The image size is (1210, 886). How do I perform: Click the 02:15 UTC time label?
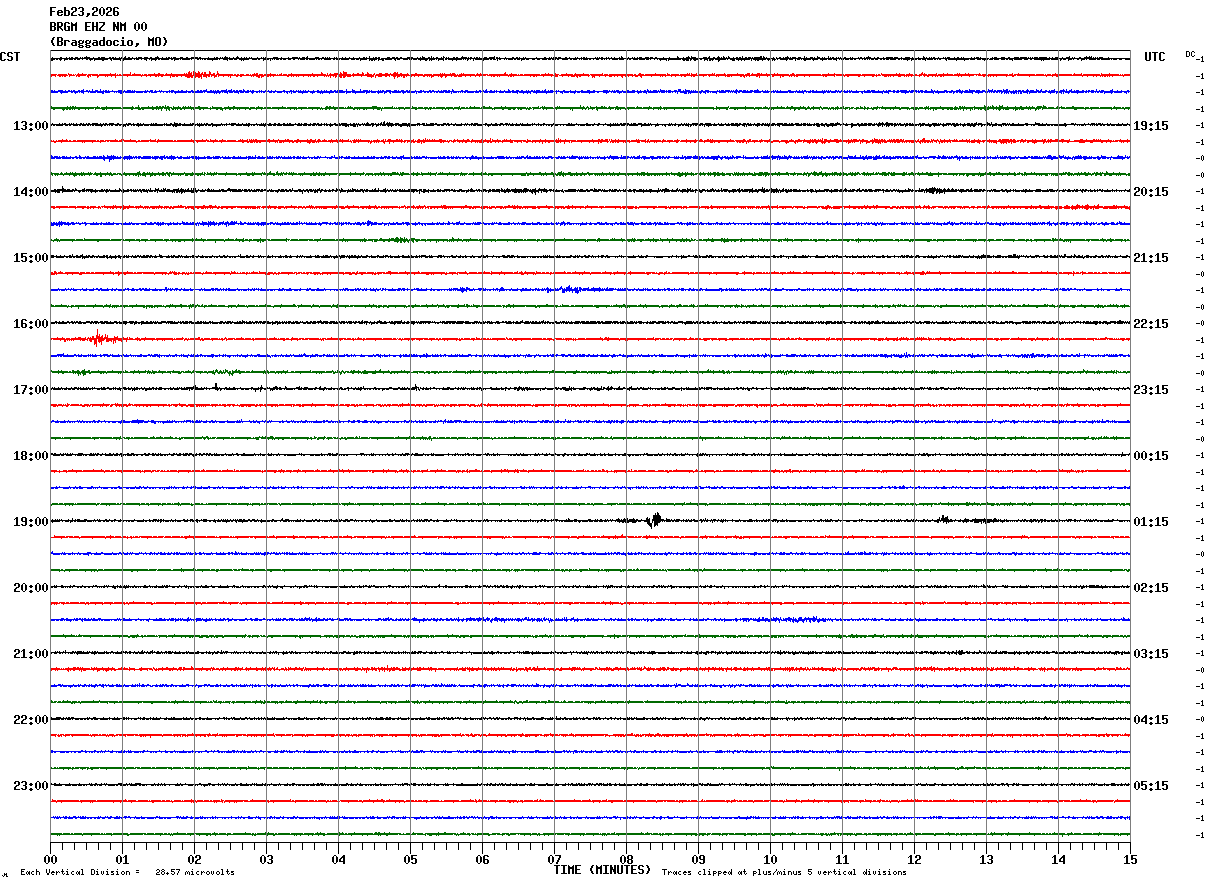(x=1151, y=588)
